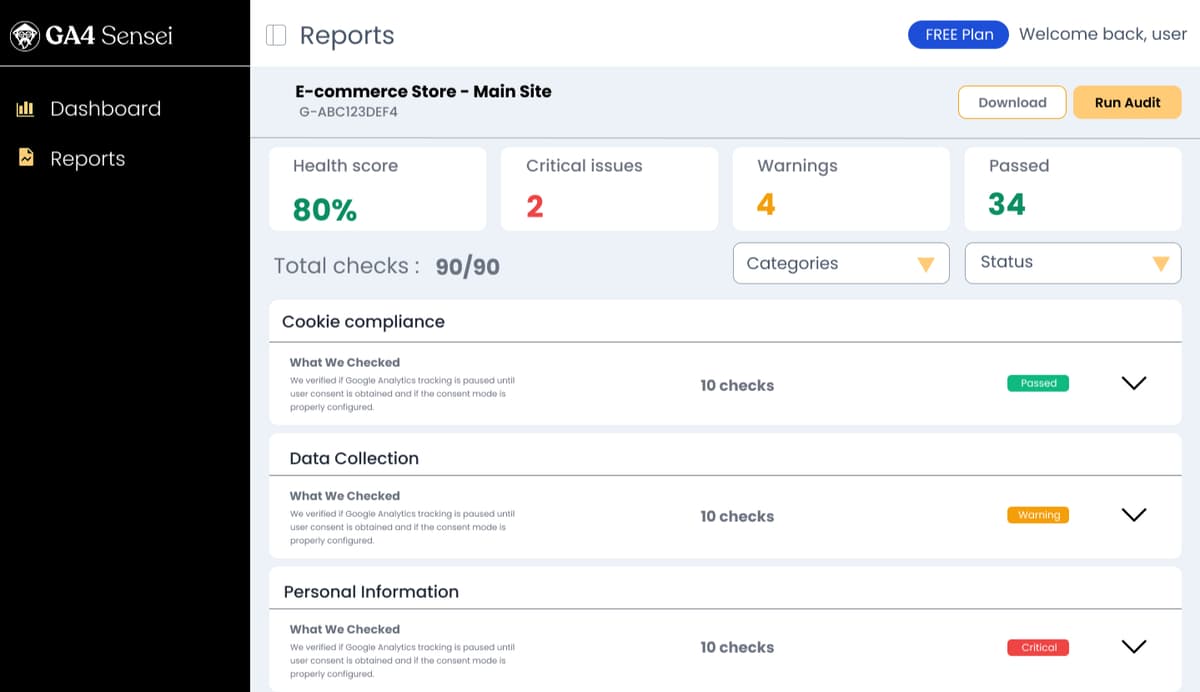Click the Reports document icon in sidebar
This screenshot has height=692, width=1200.
point(26,158)
